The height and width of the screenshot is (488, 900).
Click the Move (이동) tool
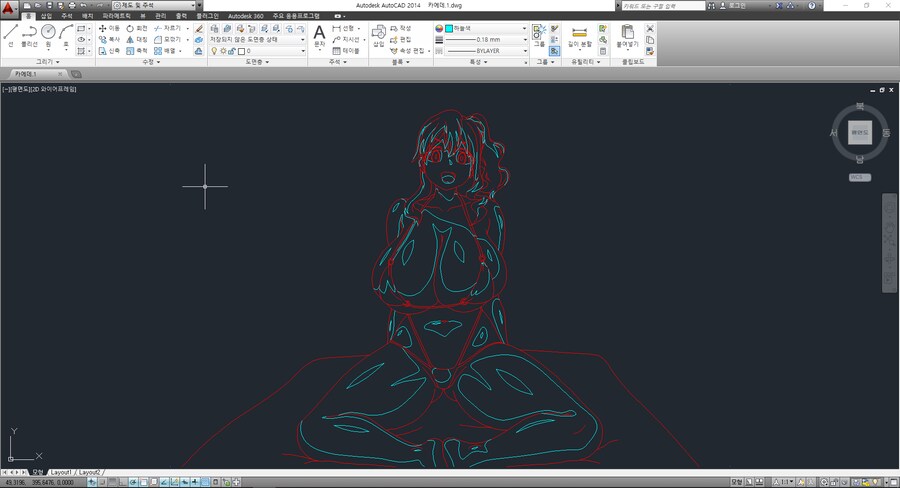coord(108,28)
